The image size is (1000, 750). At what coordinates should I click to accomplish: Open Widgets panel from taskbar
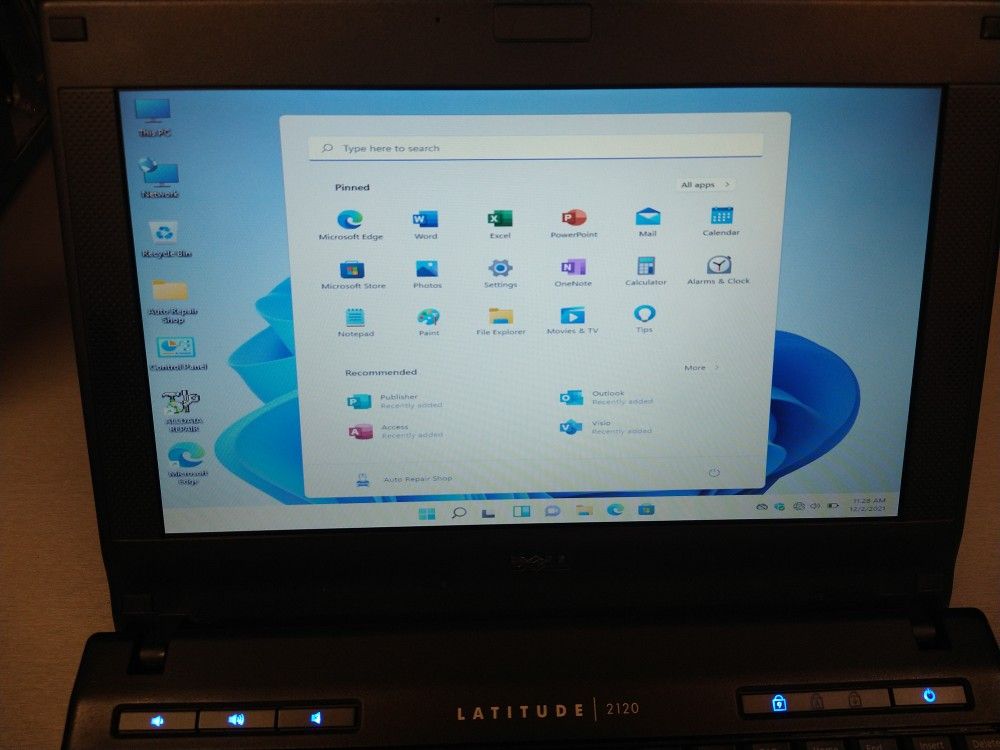click(521, 511)
